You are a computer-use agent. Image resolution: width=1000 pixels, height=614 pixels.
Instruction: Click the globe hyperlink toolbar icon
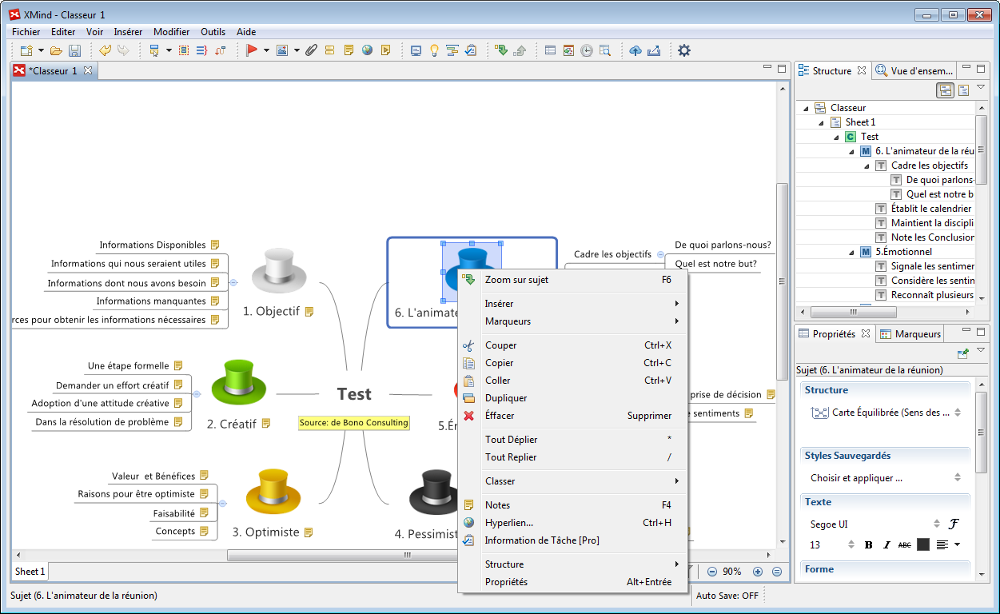click(367, 50)
